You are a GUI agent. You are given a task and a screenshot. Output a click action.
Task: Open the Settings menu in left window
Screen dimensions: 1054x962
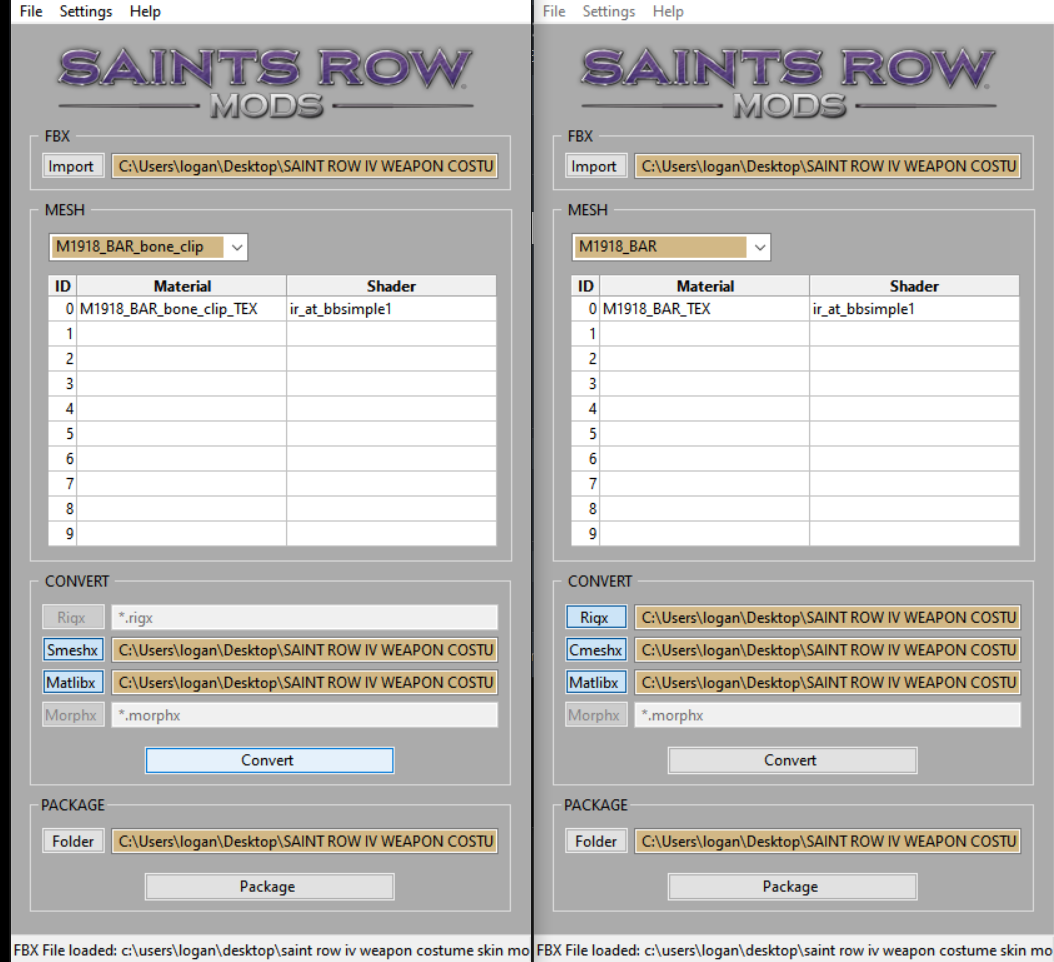tap(85, 11)
